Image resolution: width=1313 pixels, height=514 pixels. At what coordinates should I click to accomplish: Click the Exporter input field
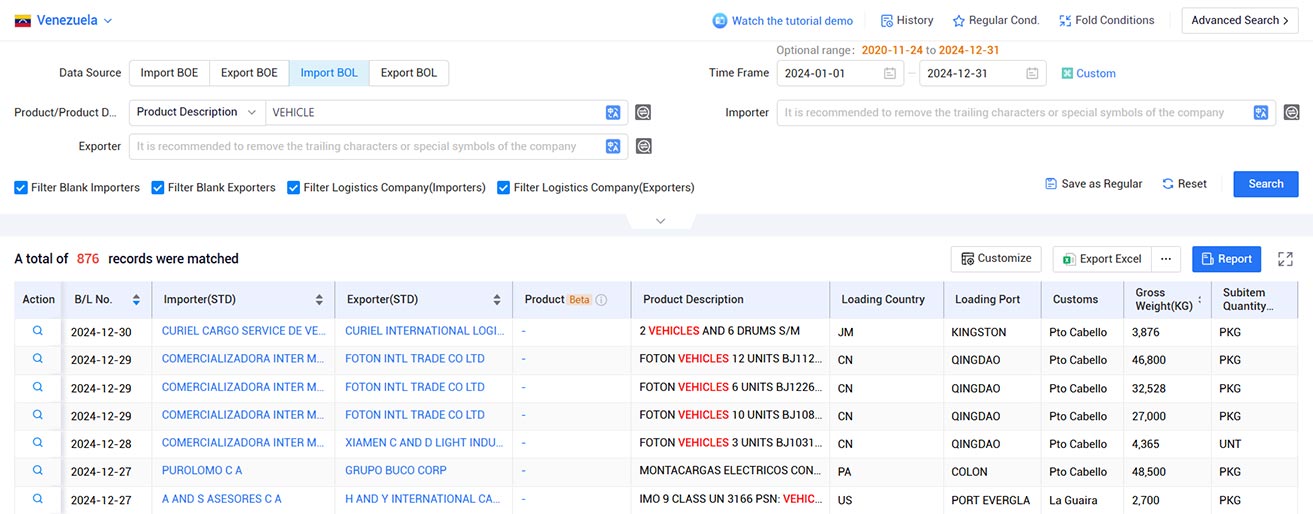366,147
